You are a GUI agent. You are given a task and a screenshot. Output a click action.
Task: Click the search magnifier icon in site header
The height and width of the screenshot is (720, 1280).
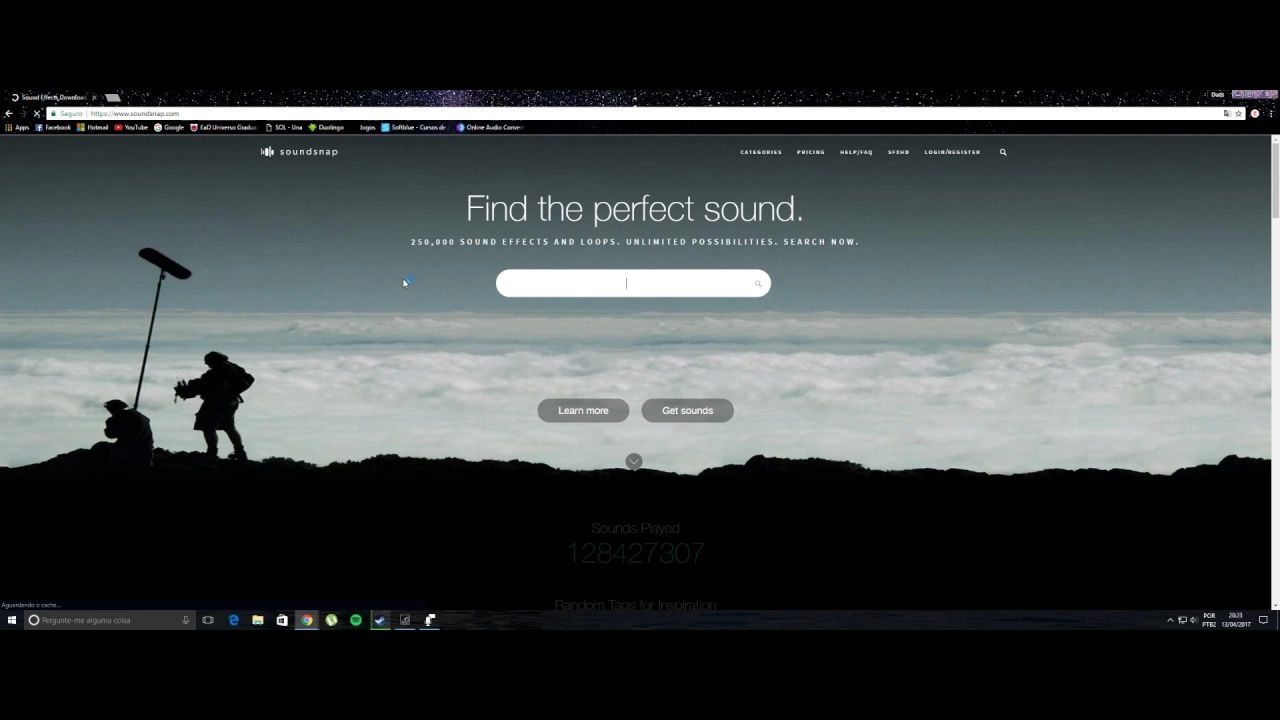1003,152
